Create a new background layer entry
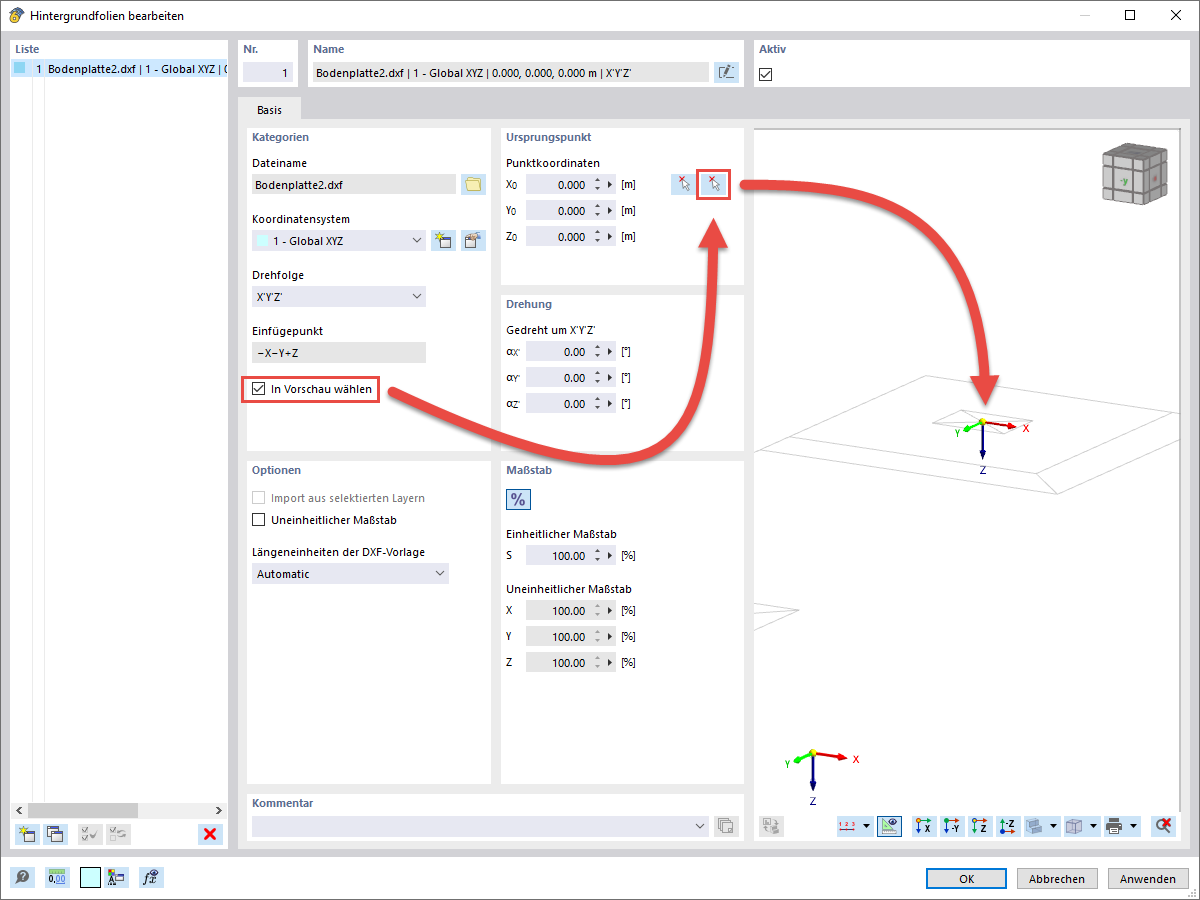1200x900 pixels. coord(25,834)
